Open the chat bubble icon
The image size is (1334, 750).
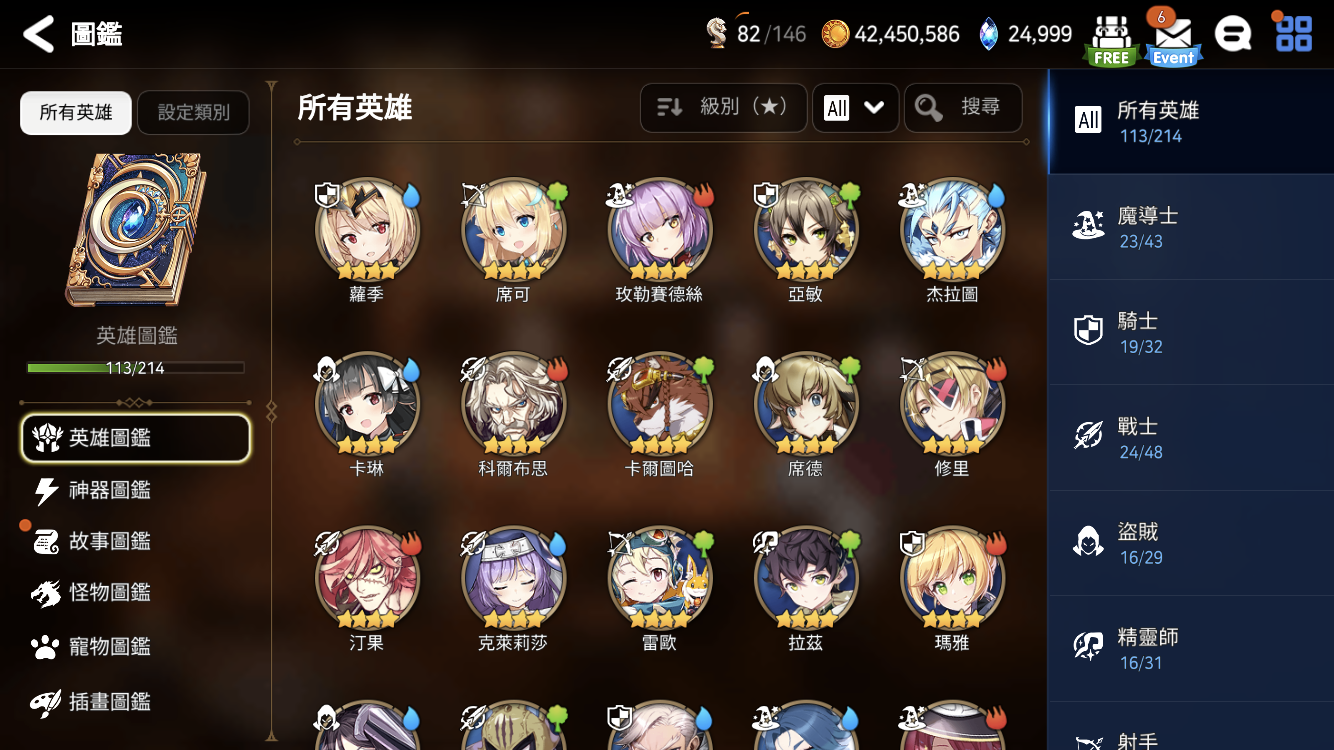[x=1233, y=34]
